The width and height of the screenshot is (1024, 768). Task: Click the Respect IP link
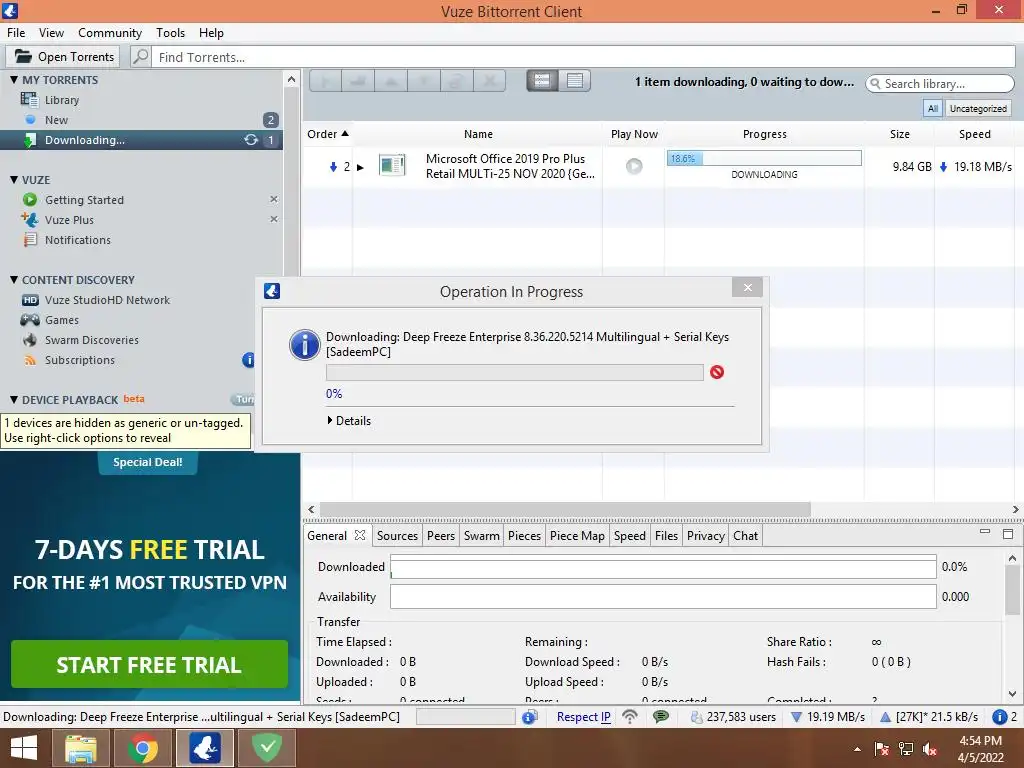click(583, 717)
